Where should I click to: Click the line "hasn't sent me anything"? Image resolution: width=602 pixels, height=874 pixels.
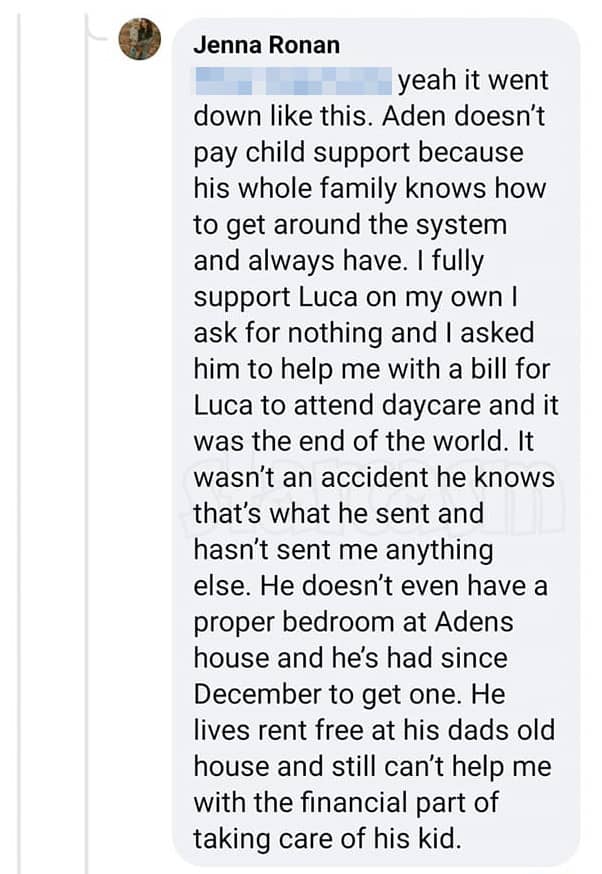(x=343, y=551)
